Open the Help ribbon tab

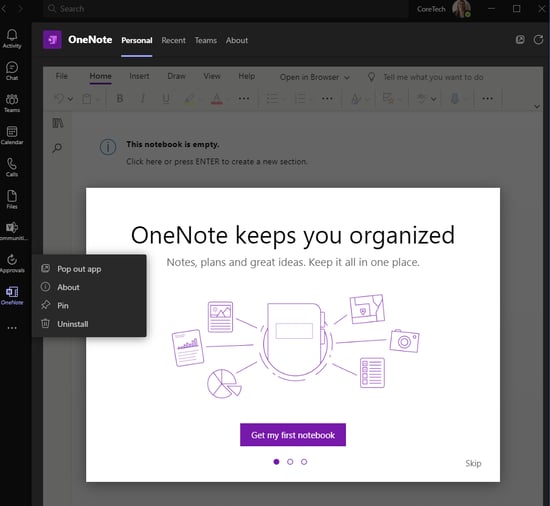247,76
